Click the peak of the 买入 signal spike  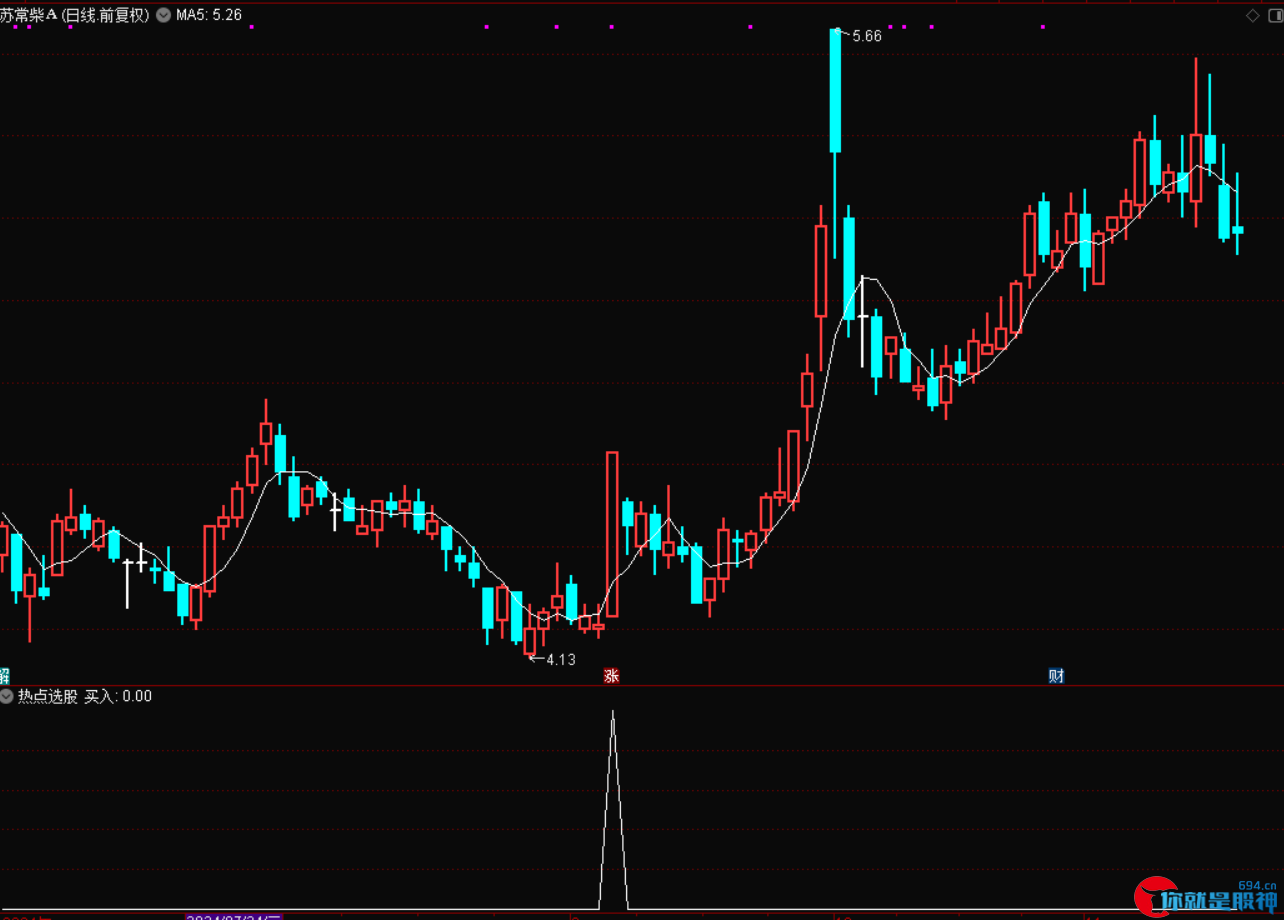[613, 712]
